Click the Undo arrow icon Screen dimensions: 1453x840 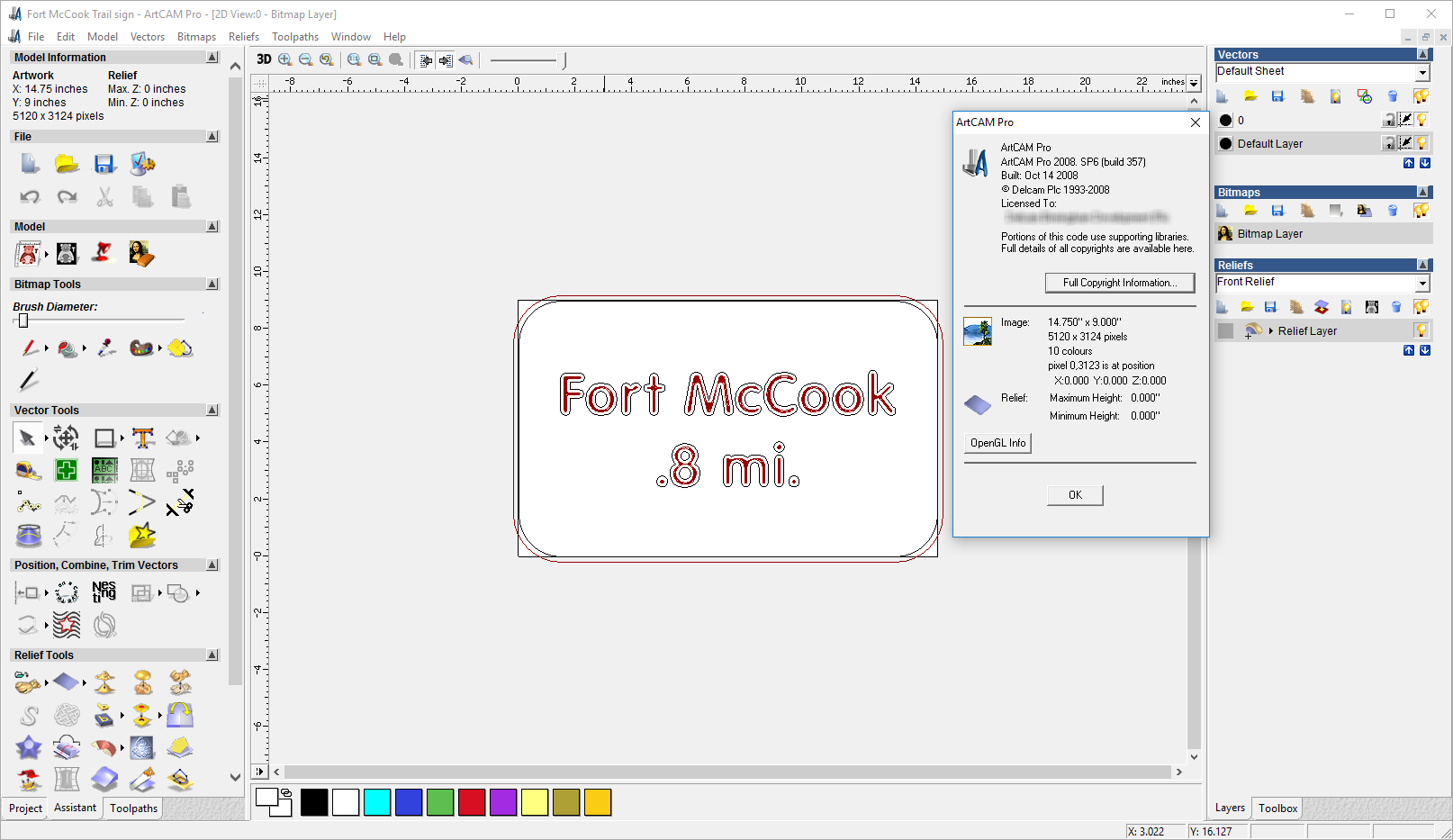click(30, 196)
